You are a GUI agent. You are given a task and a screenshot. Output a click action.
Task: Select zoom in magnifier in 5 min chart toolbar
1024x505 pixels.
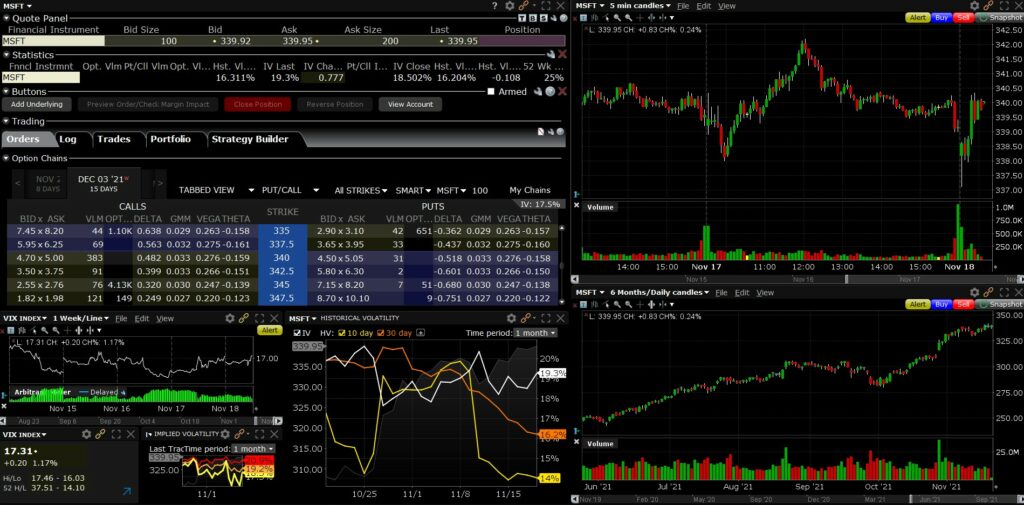click(x=618, y=18)
